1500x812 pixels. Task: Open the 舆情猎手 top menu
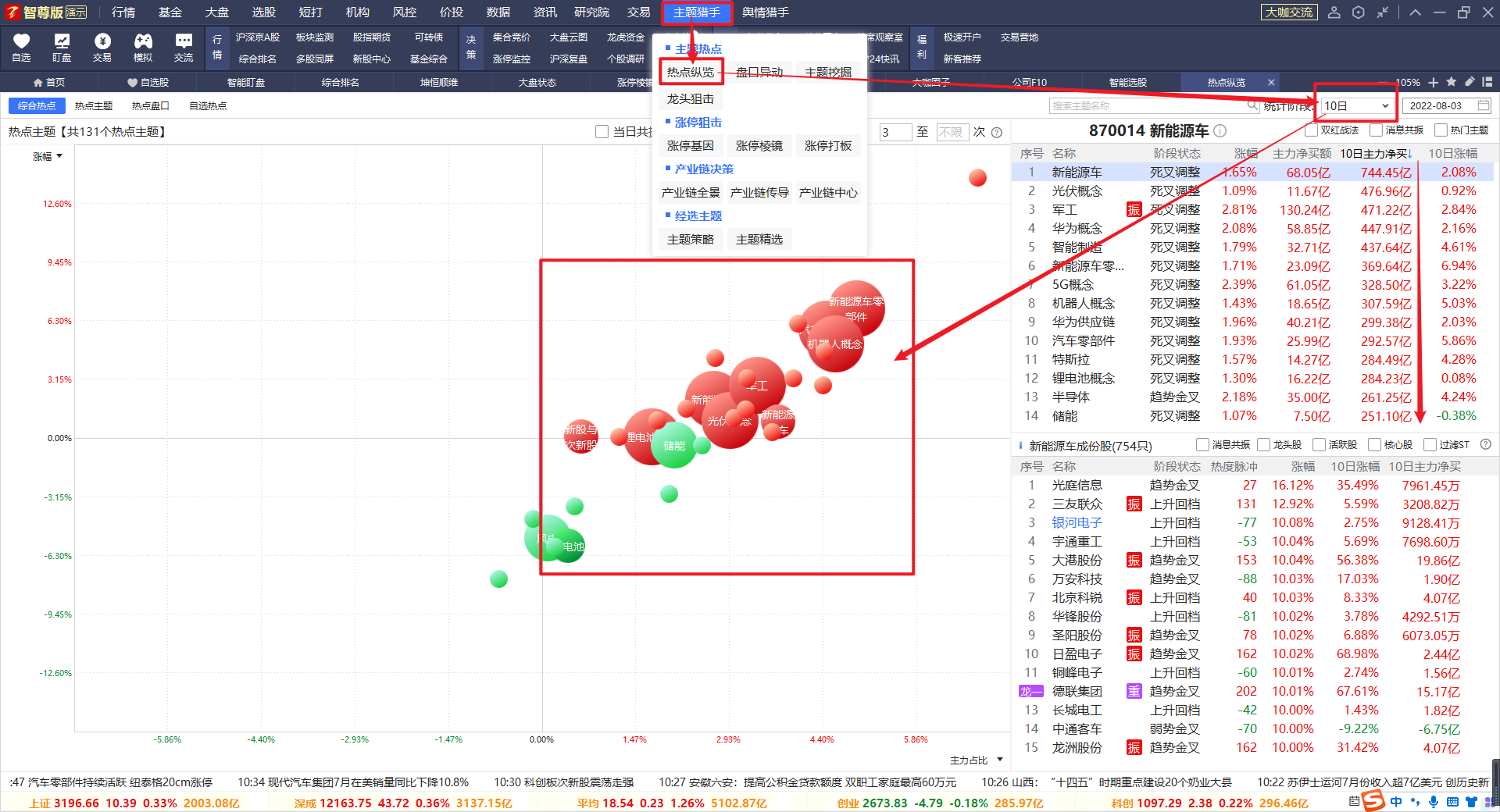pyautogui.click(x=766, y=12)
